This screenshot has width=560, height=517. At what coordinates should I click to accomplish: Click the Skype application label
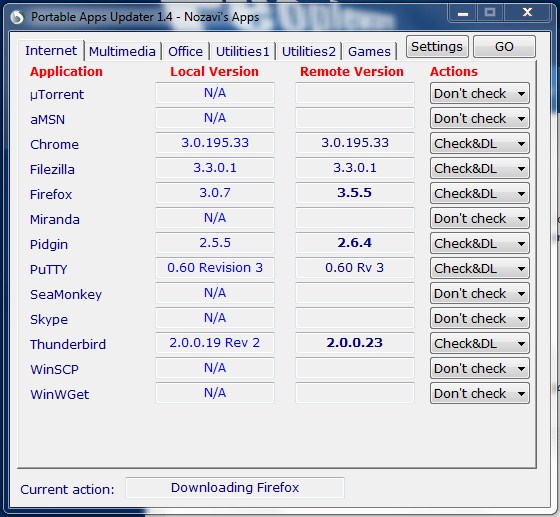pyautogui.click(x=49, y=320)
